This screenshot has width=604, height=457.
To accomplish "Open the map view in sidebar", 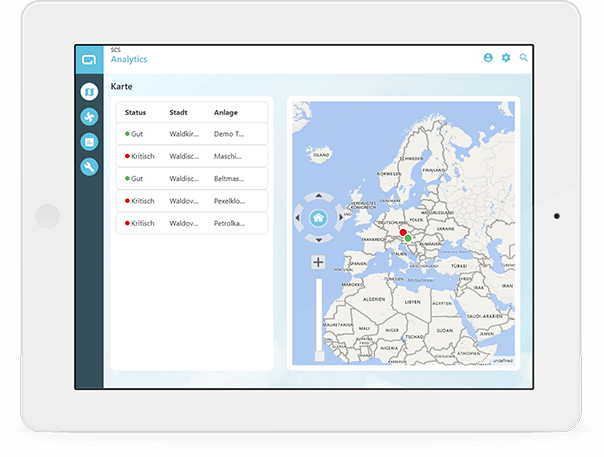I will [x=89, y=92].
